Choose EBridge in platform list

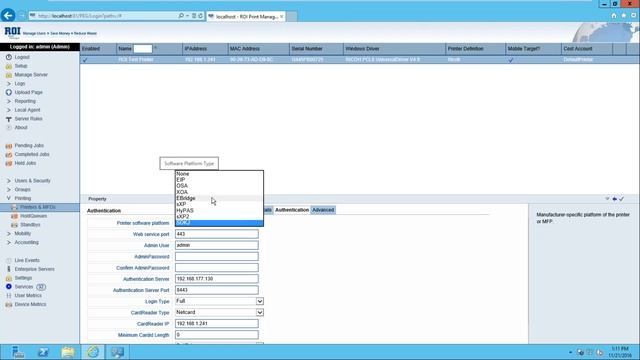point(219,198)
